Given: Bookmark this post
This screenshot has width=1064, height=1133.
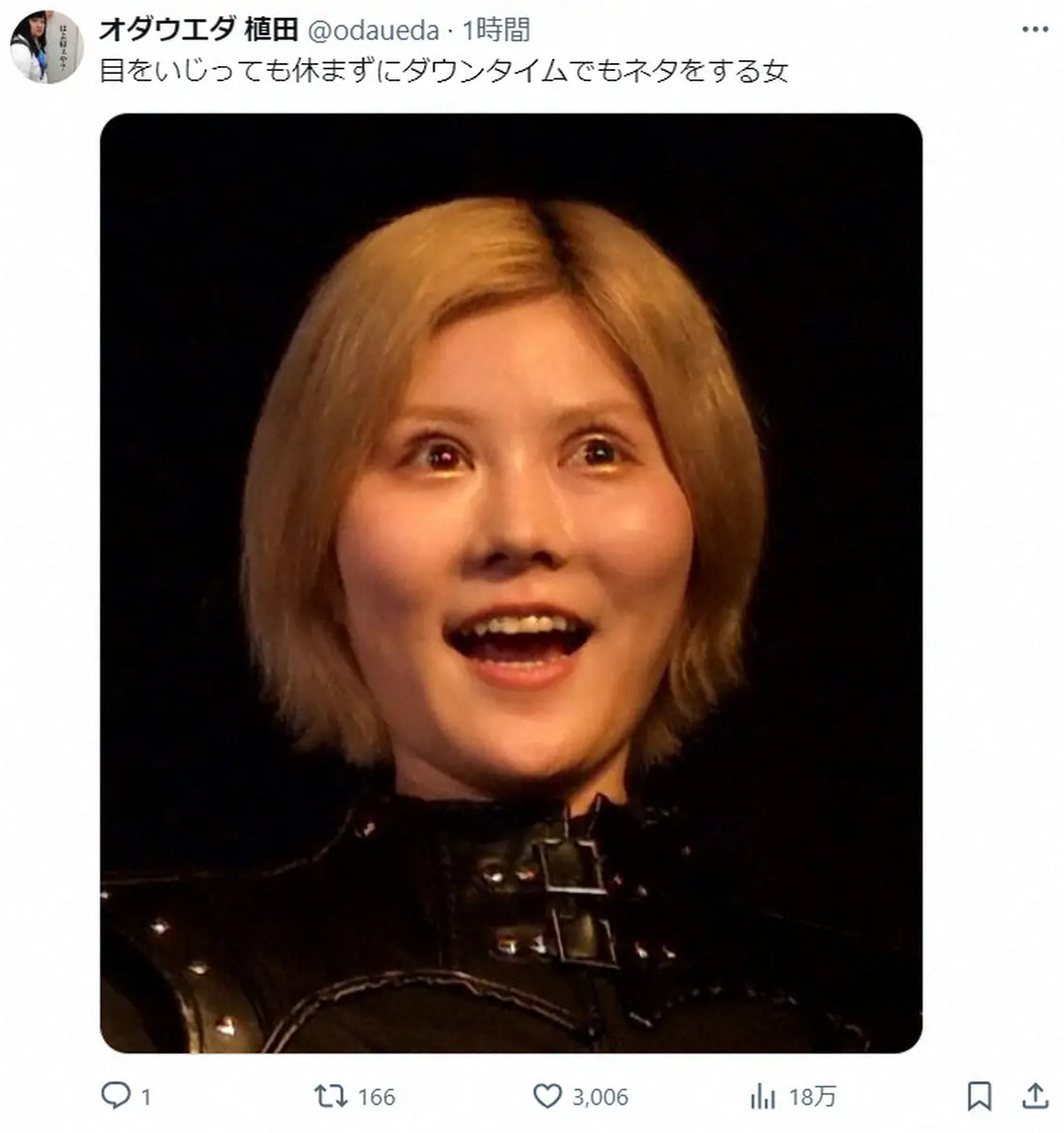Looking at the screenshot, I should [980, 1096].
